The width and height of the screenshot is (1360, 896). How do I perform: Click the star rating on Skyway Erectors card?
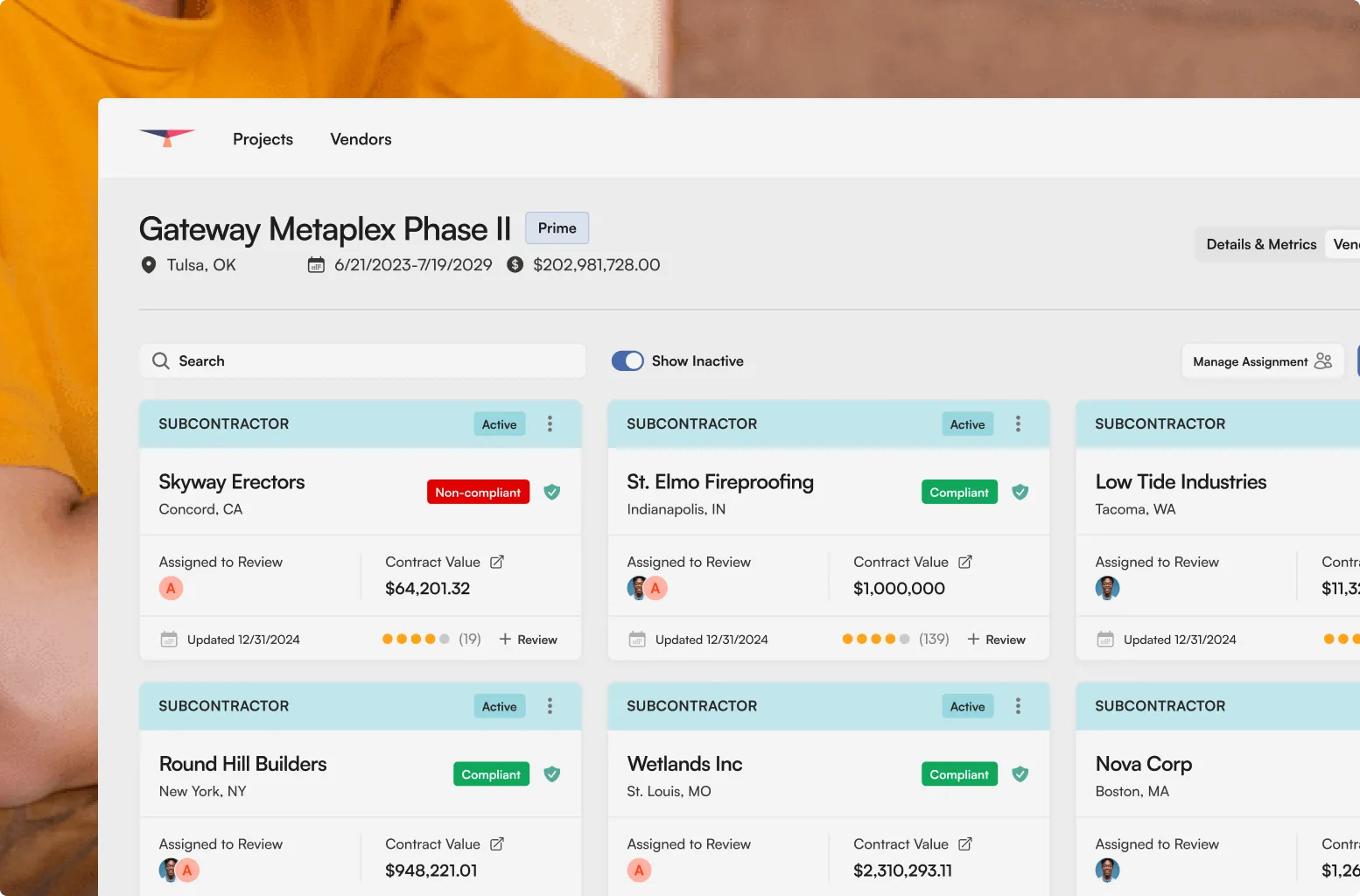pyautogui.click(x=416, y=639)
